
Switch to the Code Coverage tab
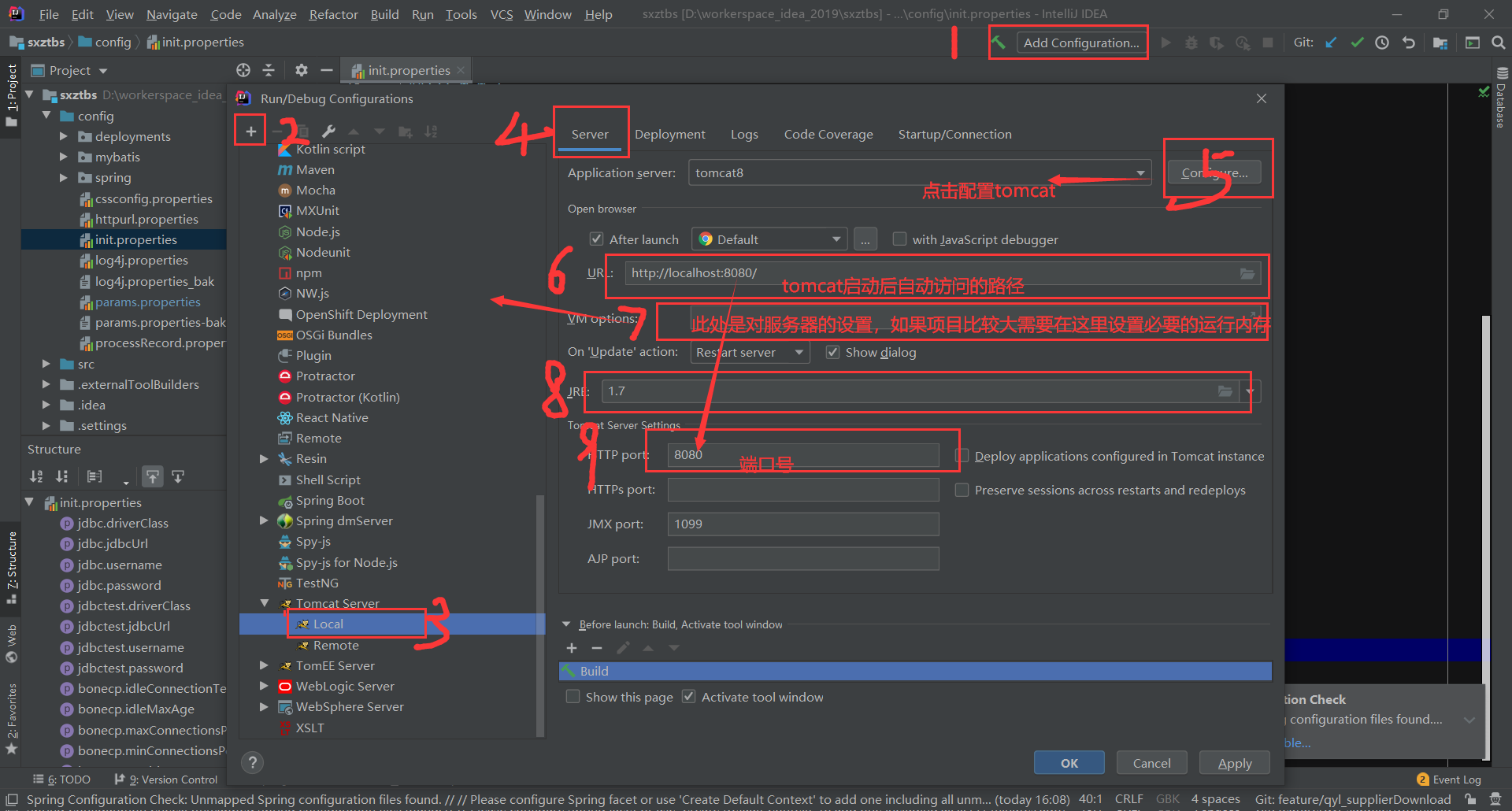click(x=828, y=135)
